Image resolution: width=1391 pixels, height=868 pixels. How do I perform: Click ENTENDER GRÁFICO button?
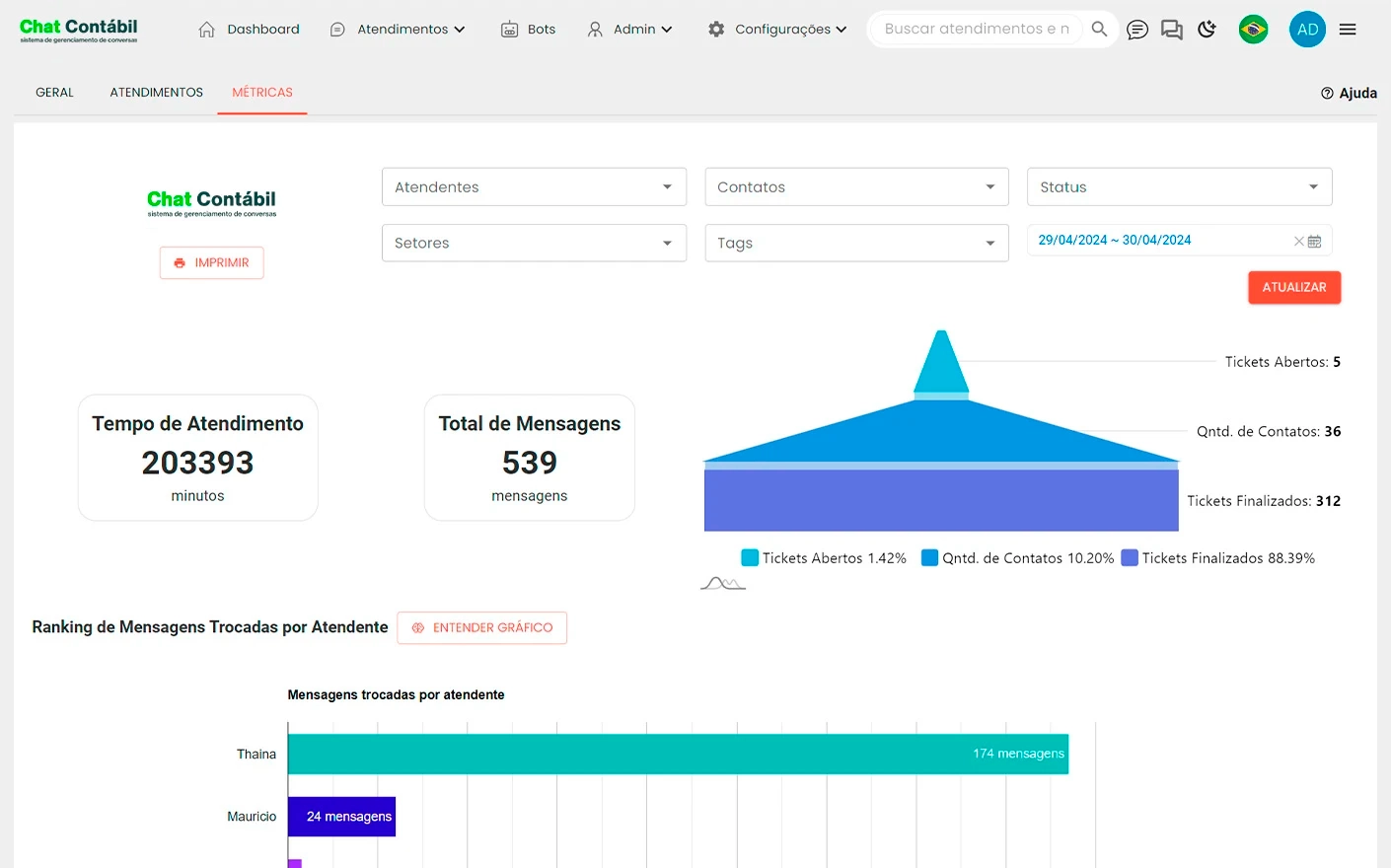pos(482,627)
